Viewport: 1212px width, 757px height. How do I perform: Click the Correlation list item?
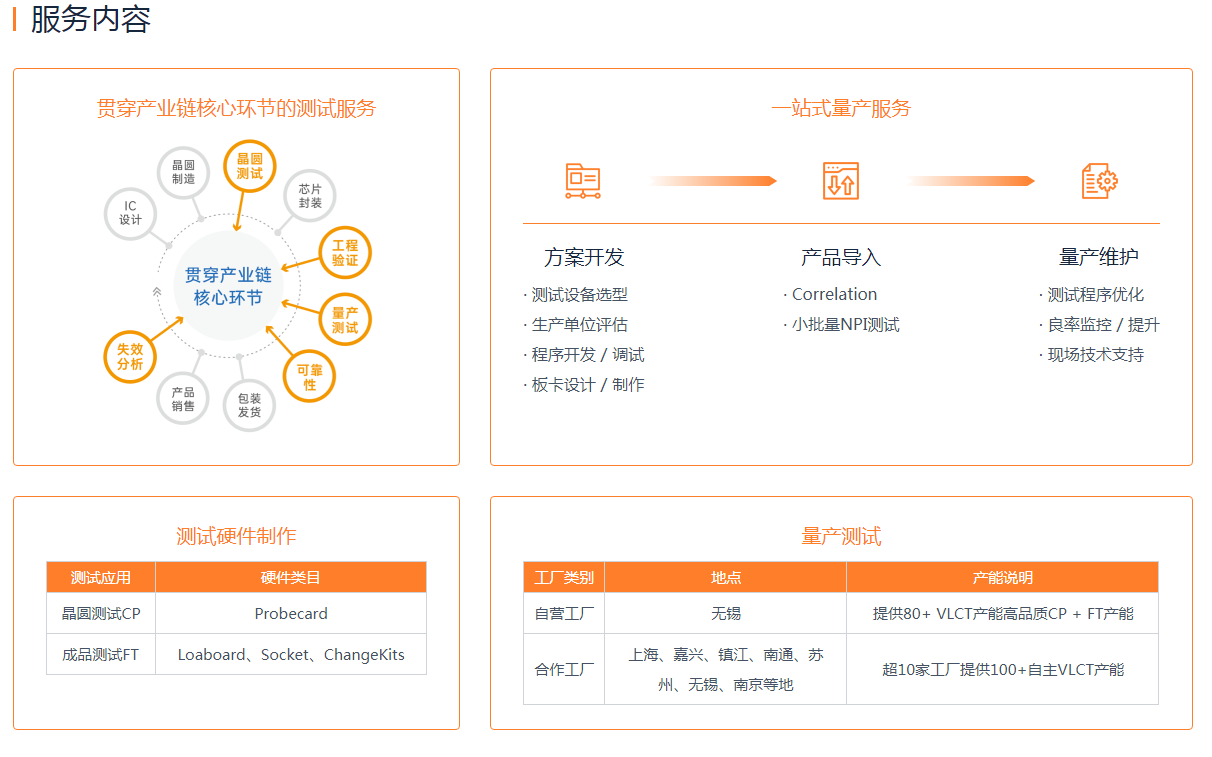(x=834, y=294)
